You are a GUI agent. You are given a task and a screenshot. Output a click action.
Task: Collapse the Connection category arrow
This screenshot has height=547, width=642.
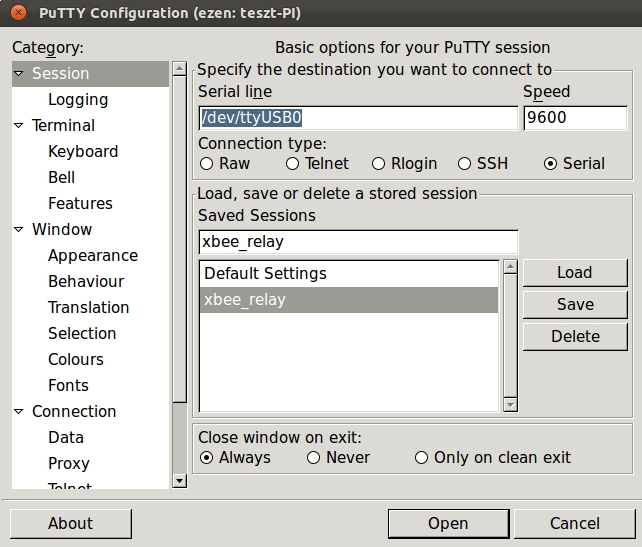click(19, 411)
